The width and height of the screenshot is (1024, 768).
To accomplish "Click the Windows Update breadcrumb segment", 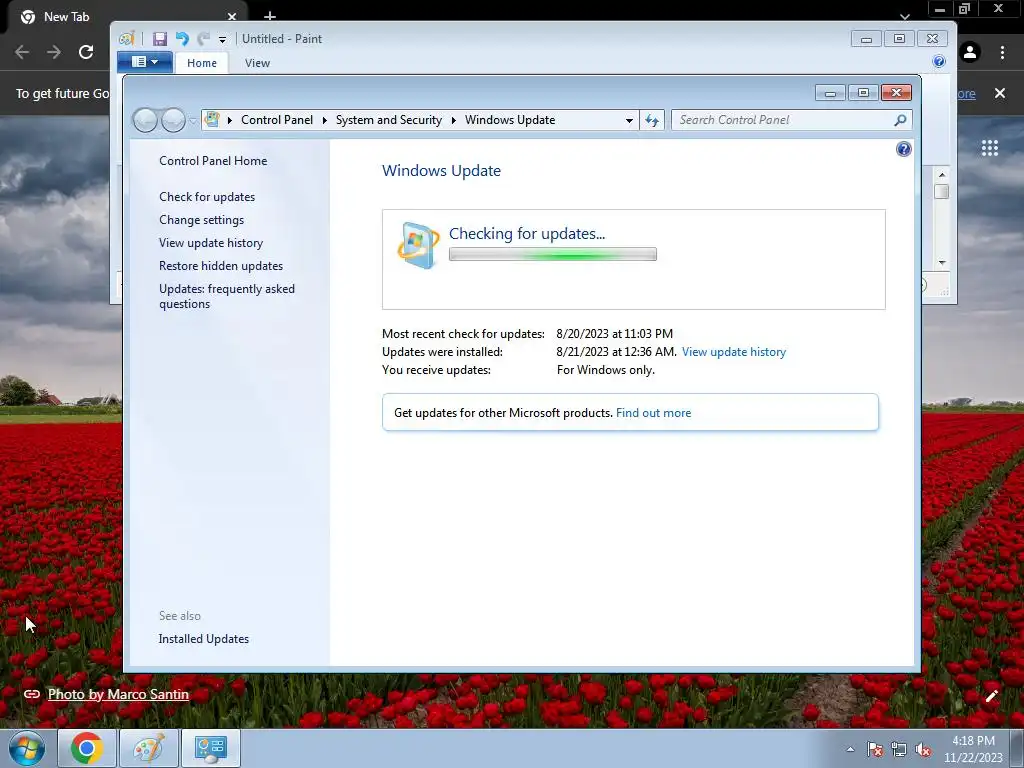I will pos(510,120).
